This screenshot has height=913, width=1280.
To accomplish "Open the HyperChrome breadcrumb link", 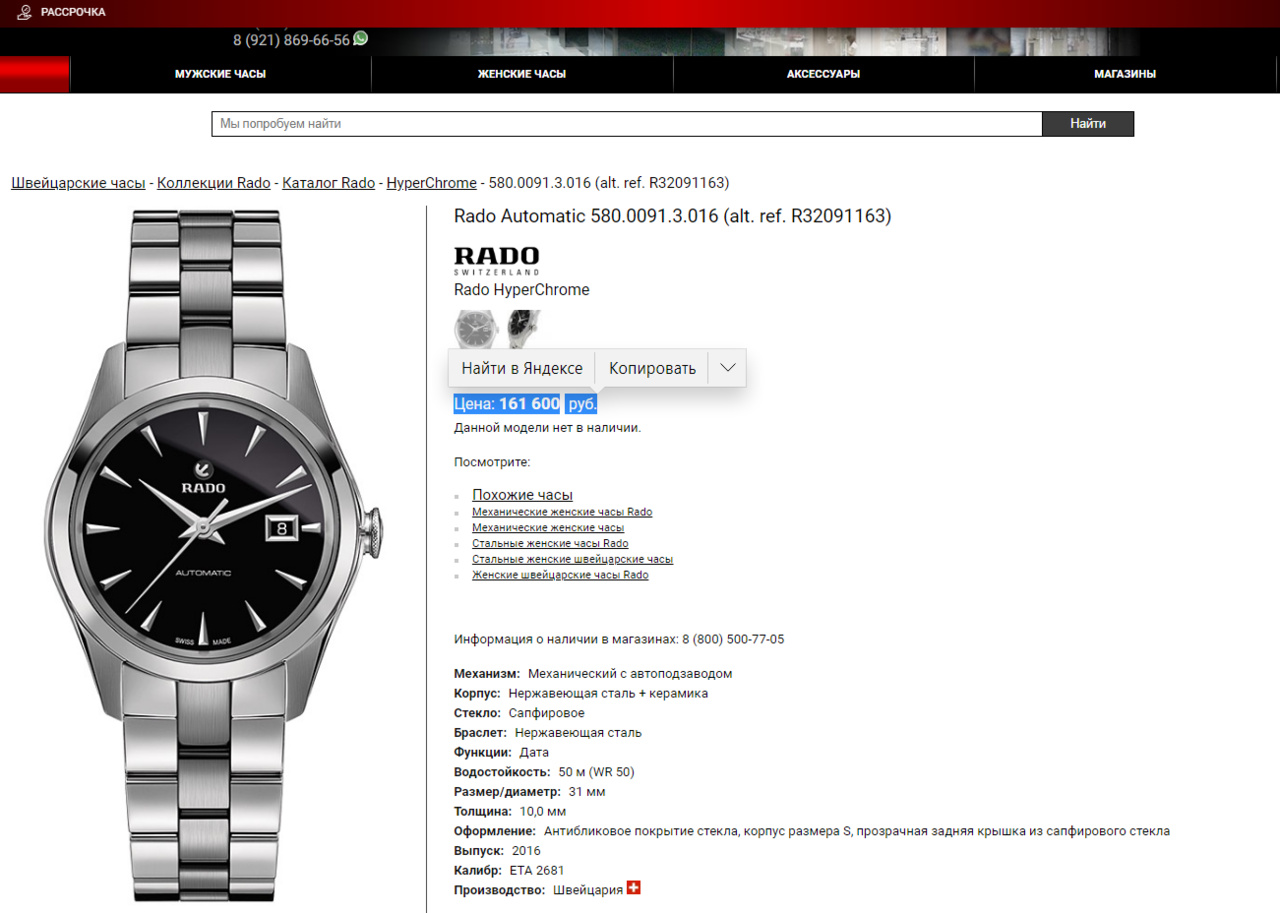I will pos(432,183).
